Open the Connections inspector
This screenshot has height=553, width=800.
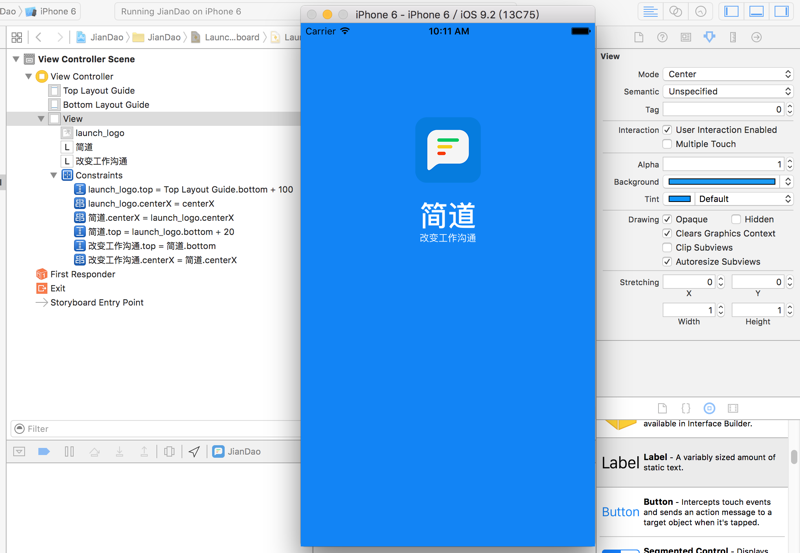[x=757, y=37]
